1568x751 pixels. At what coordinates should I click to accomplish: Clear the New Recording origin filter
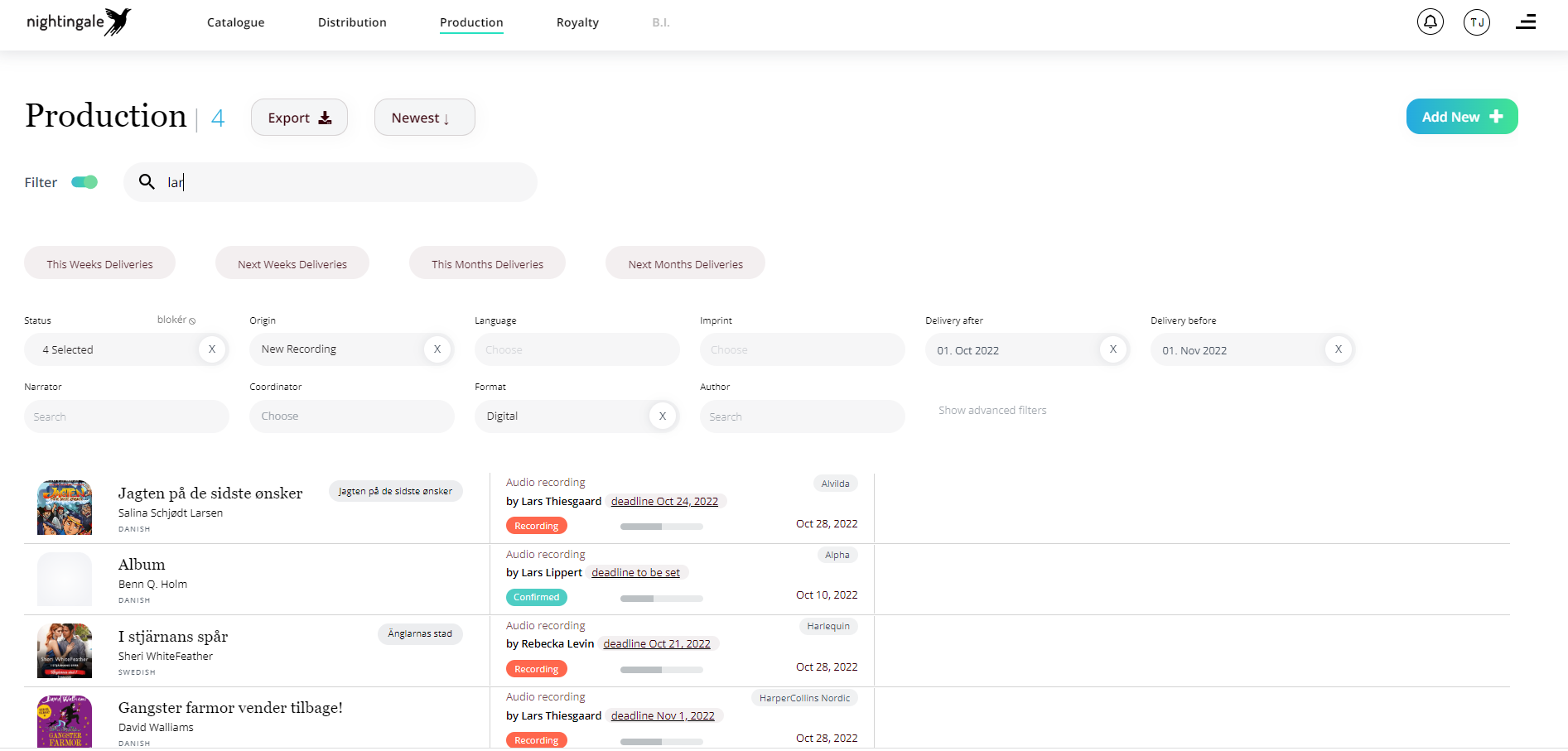click(437, 349)
